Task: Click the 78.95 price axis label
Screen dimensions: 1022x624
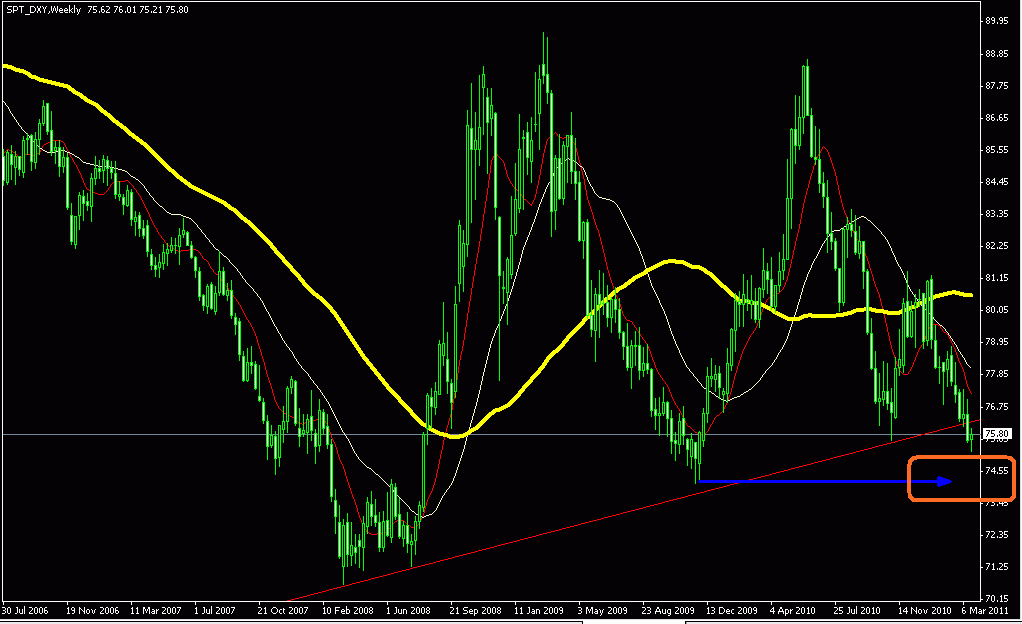Action: (997, 341)
